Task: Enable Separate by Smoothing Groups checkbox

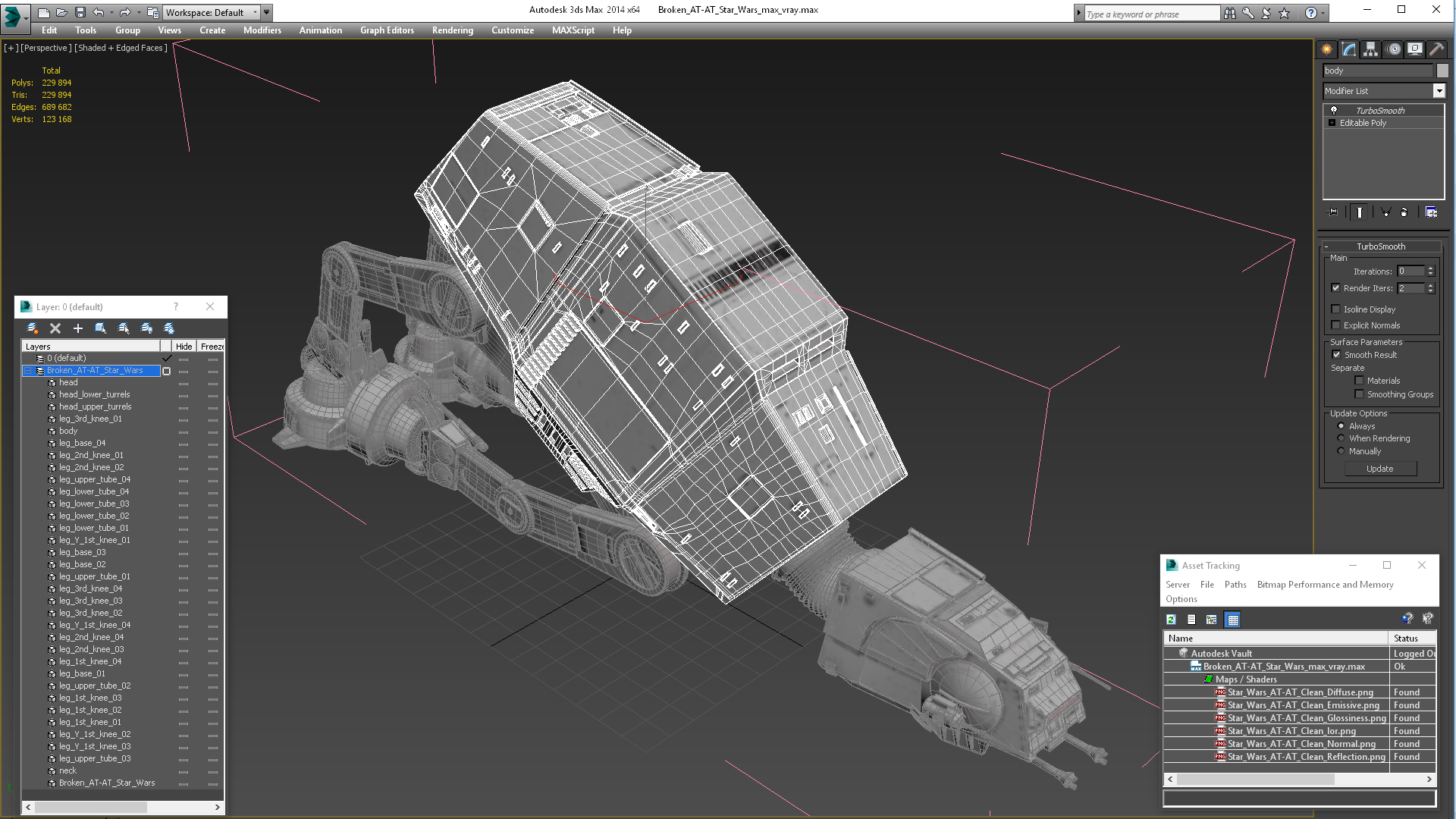Action: coord(1359,394)
